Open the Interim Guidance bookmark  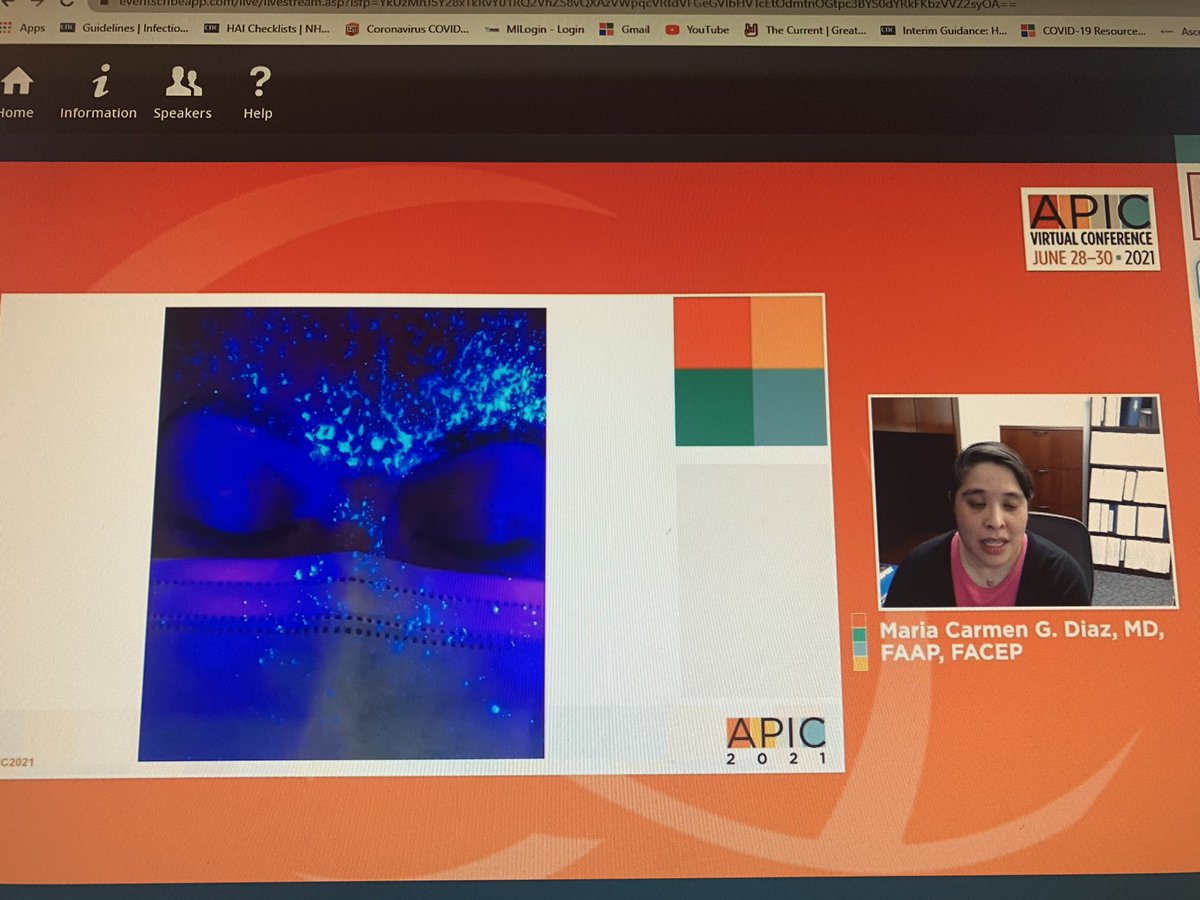pyautogui.click(x=944, y=31)
